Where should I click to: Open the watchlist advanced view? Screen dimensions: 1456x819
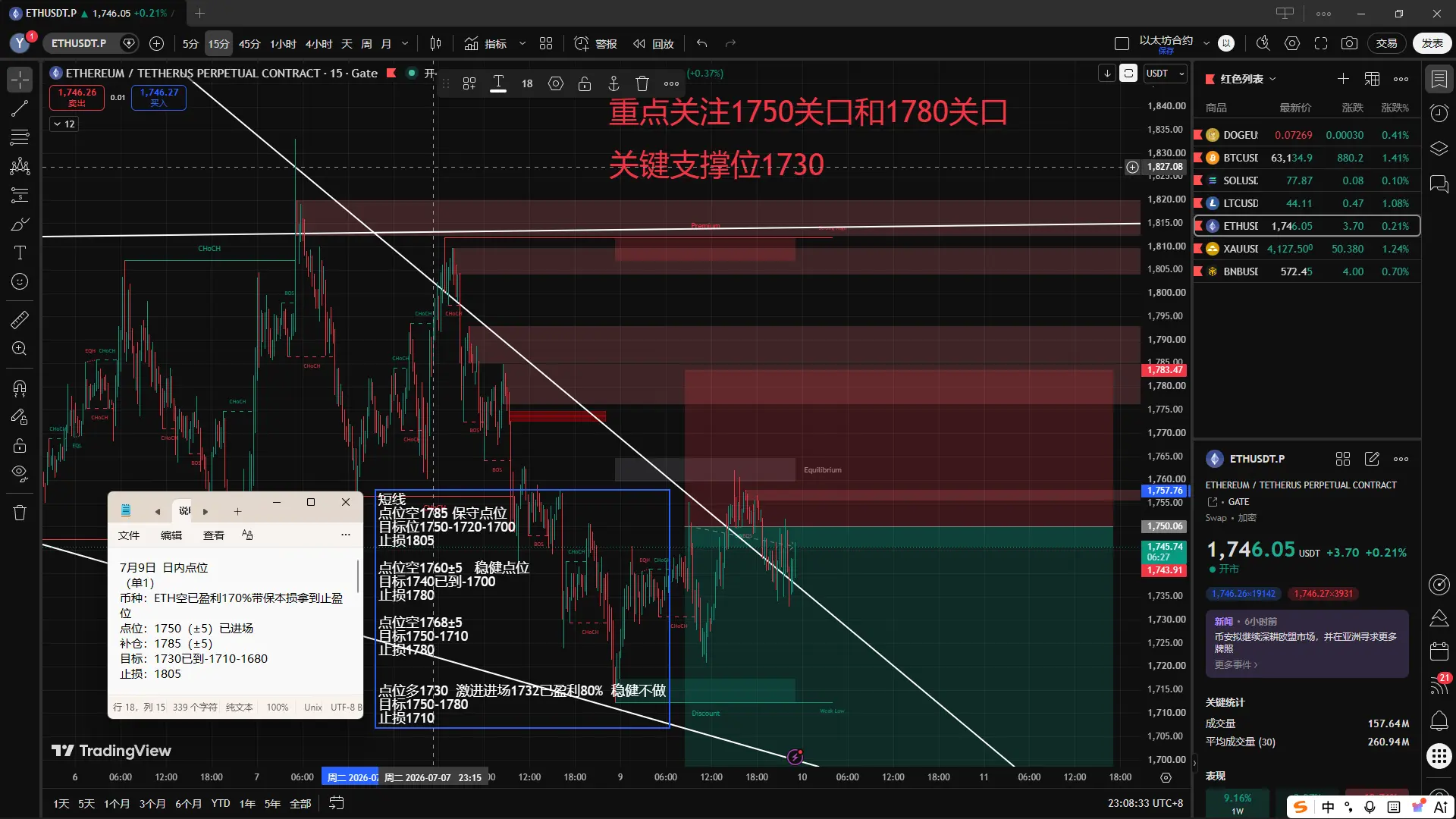point(1372,79)
